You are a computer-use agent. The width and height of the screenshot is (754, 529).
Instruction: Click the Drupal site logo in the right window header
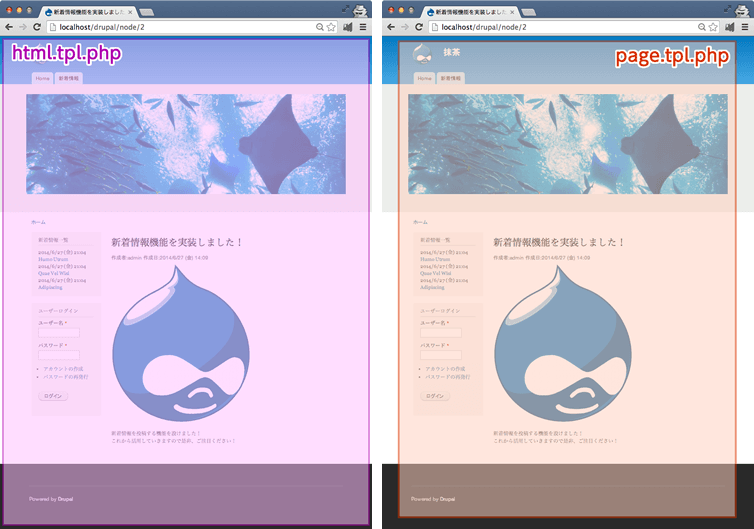422,53
